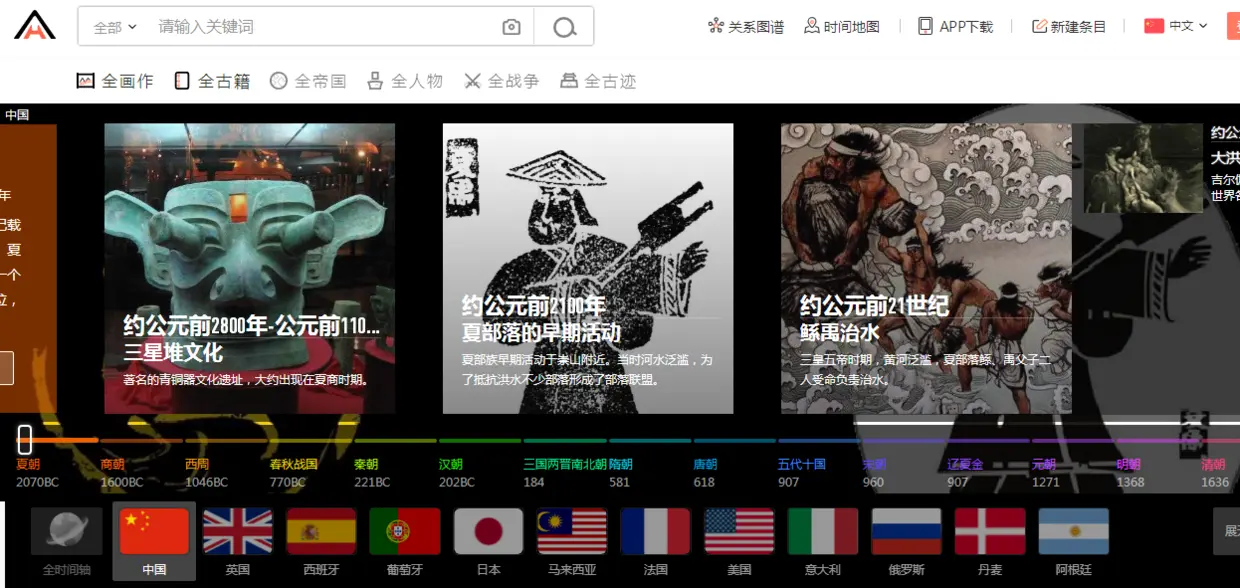Jump to 隋朝 581 on timeline
Image resolution: width=1240 pixels, height=588 pixels.
(621, 473)
